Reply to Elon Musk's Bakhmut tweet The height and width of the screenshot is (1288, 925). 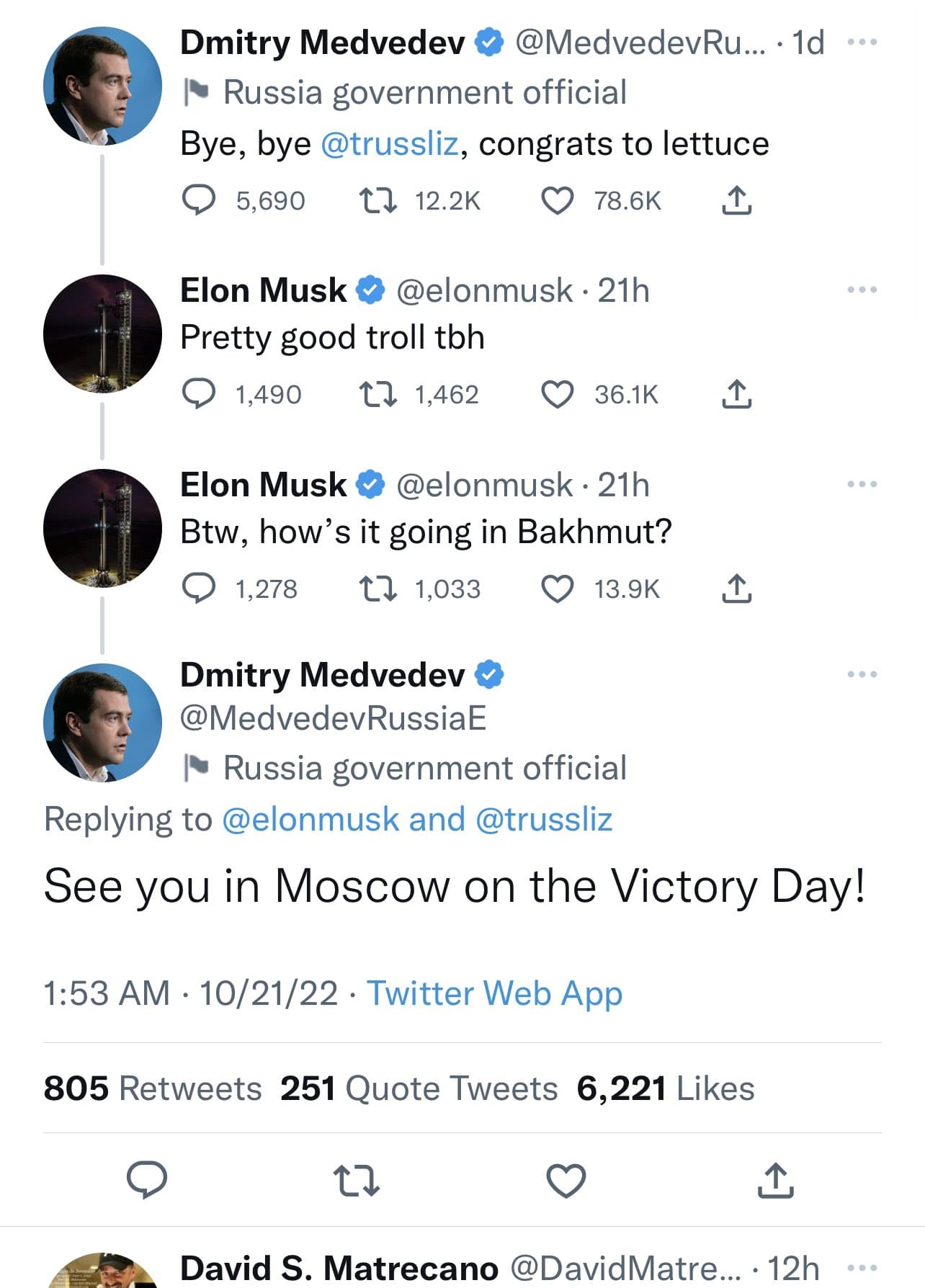198,589
